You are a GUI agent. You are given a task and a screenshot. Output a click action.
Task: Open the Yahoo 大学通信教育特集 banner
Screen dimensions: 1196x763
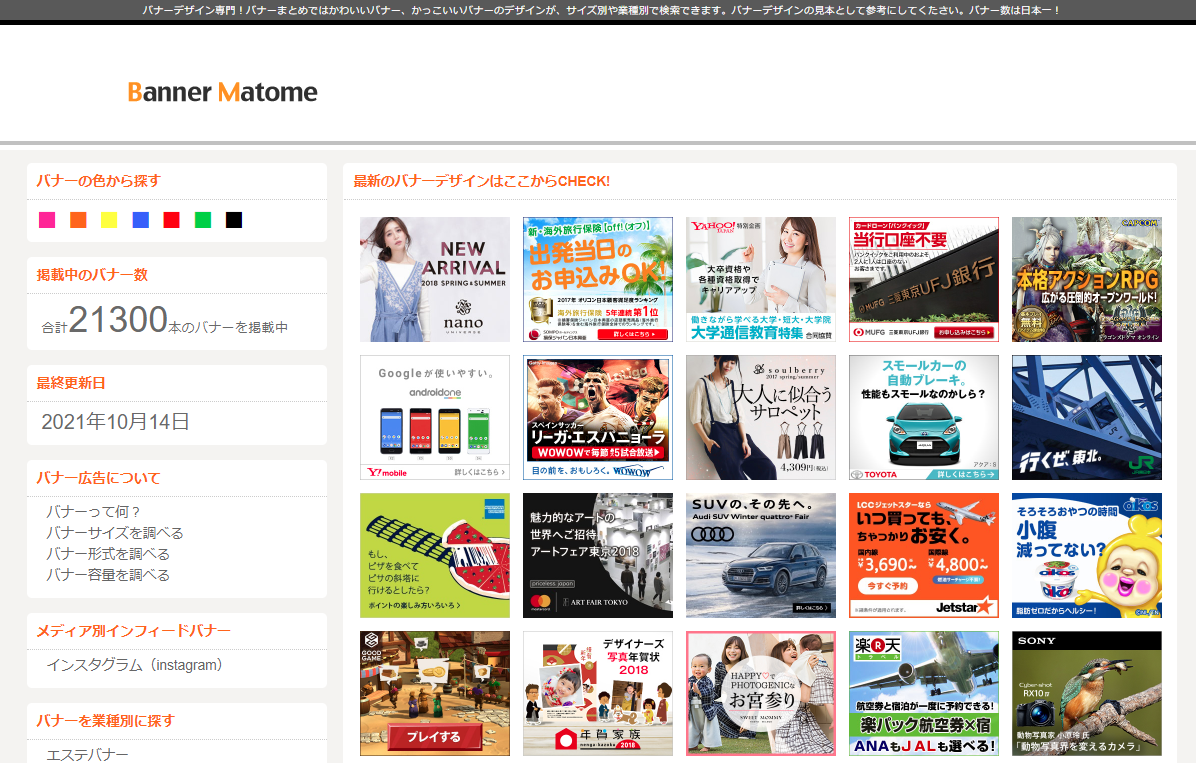point(760,279)
